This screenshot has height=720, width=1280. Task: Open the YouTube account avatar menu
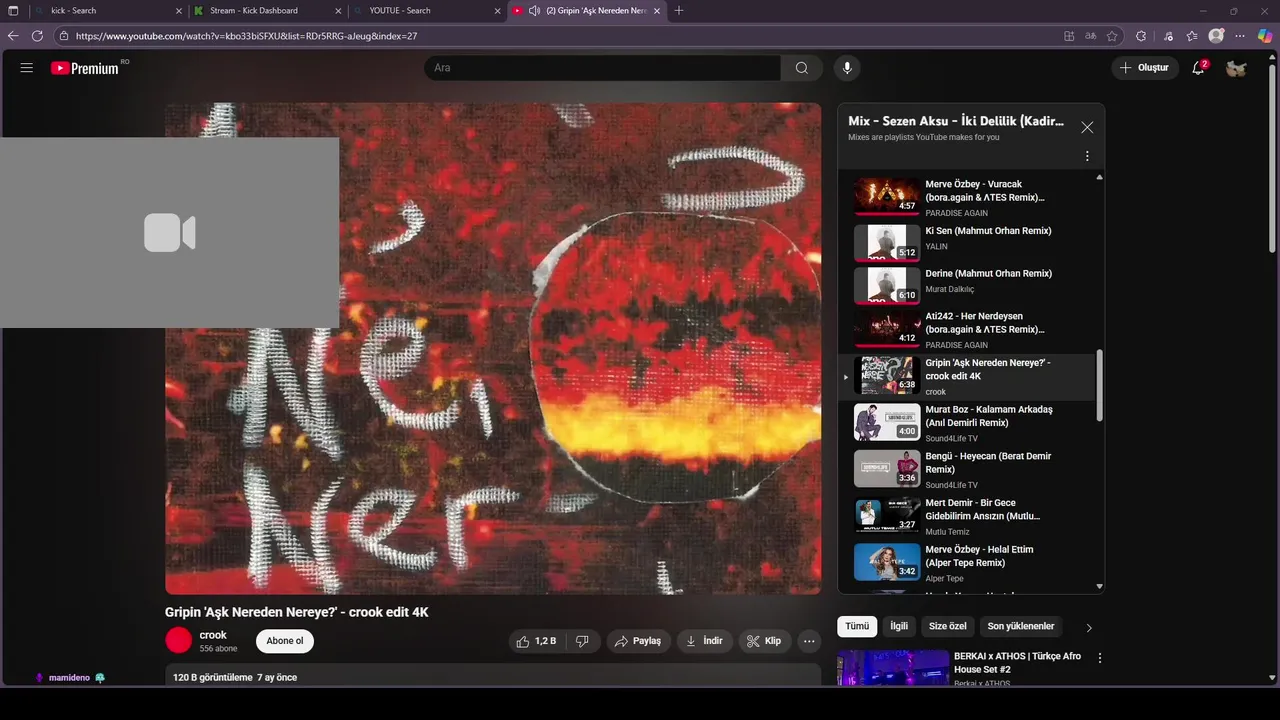pos(1237,68)
